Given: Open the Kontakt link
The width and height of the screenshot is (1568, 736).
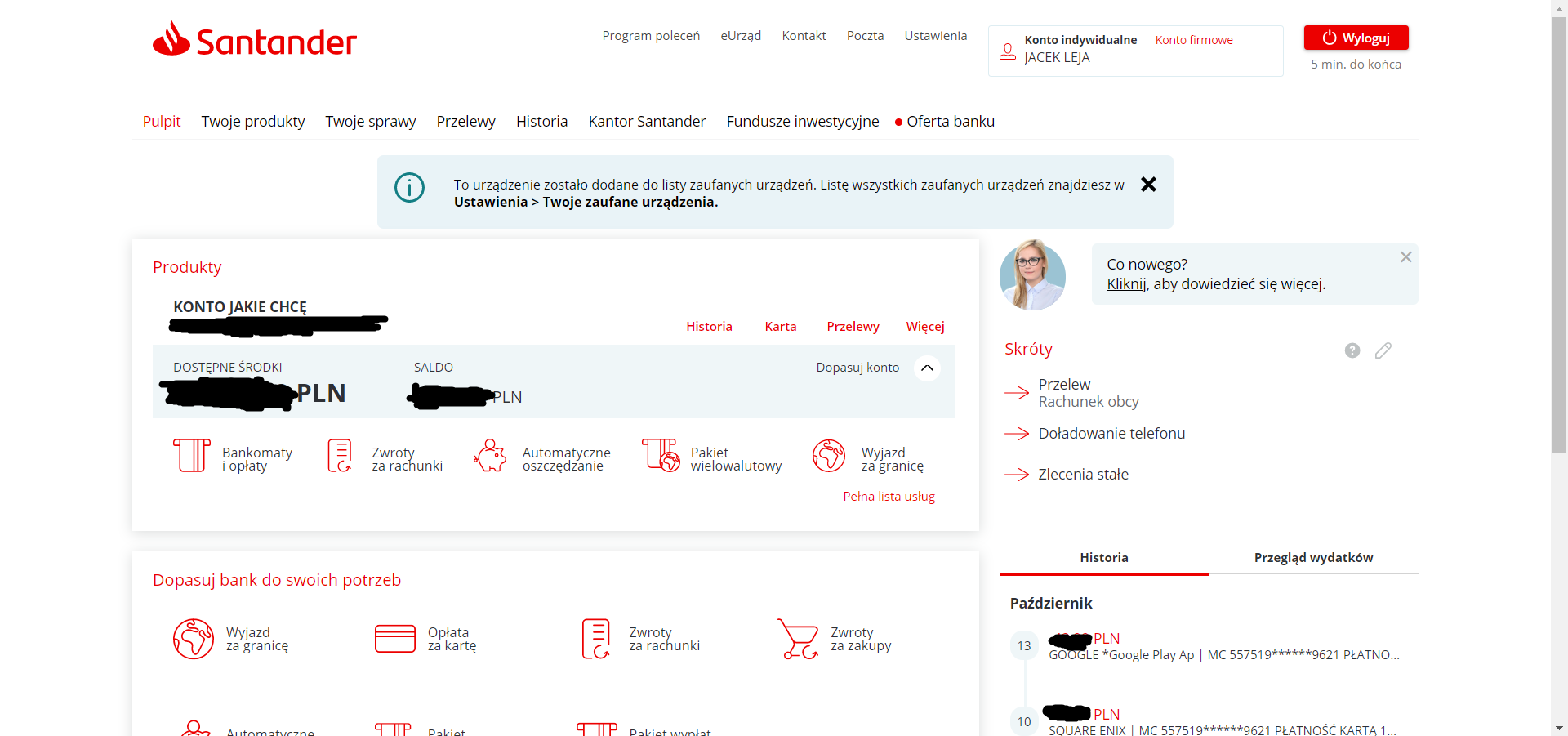Looking at the screenshot, I should [804, 36].
